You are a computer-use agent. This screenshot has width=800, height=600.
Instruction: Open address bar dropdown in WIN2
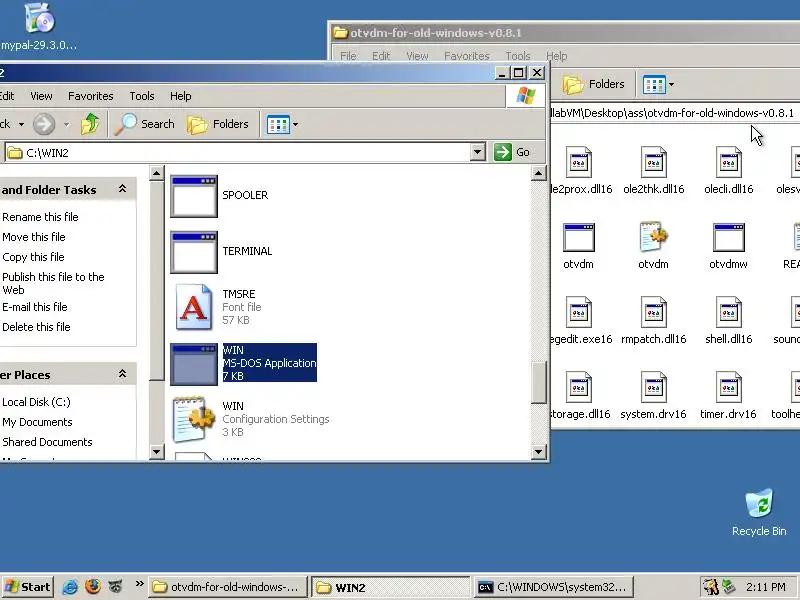[478, 152]
